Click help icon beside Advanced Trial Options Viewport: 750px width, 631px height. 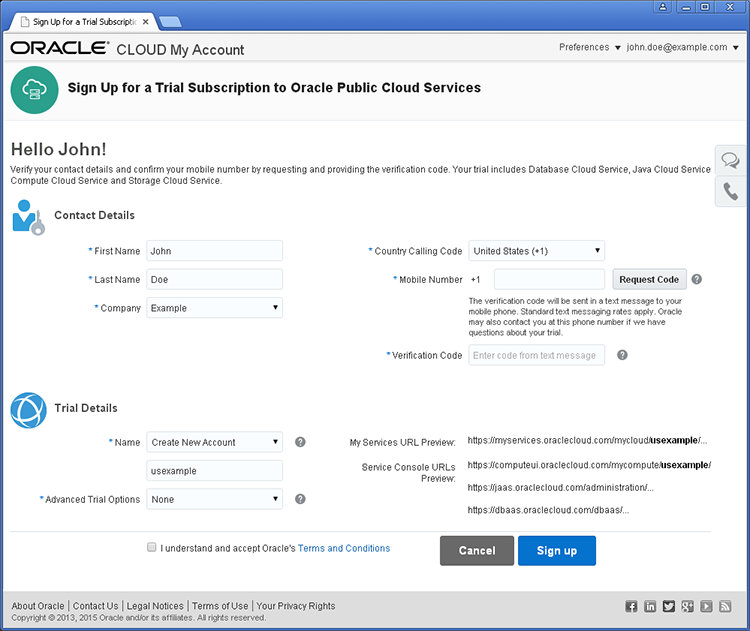point(300,499)
